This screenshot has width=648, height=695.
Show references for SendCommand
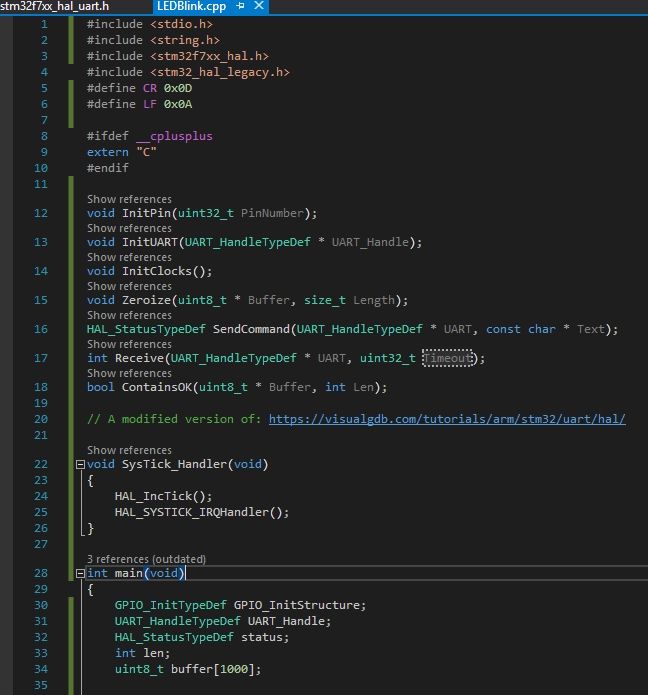pos(129,315)
